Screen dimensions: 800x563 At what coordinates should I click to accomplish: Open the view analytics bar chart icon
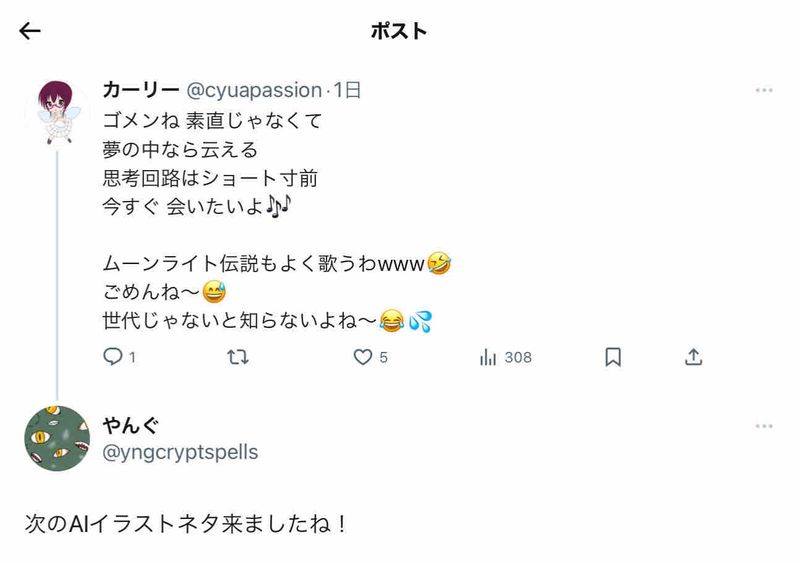point(489,357)
